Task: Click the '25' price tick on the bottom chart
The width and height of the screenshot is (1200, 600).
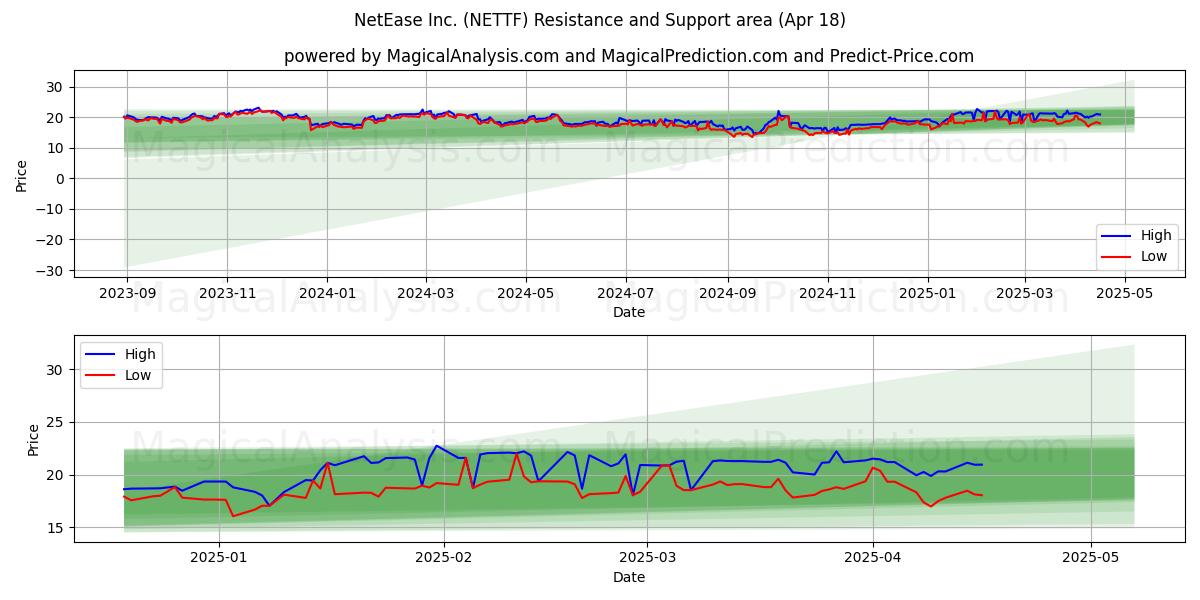Action: (x=57, y=423)
